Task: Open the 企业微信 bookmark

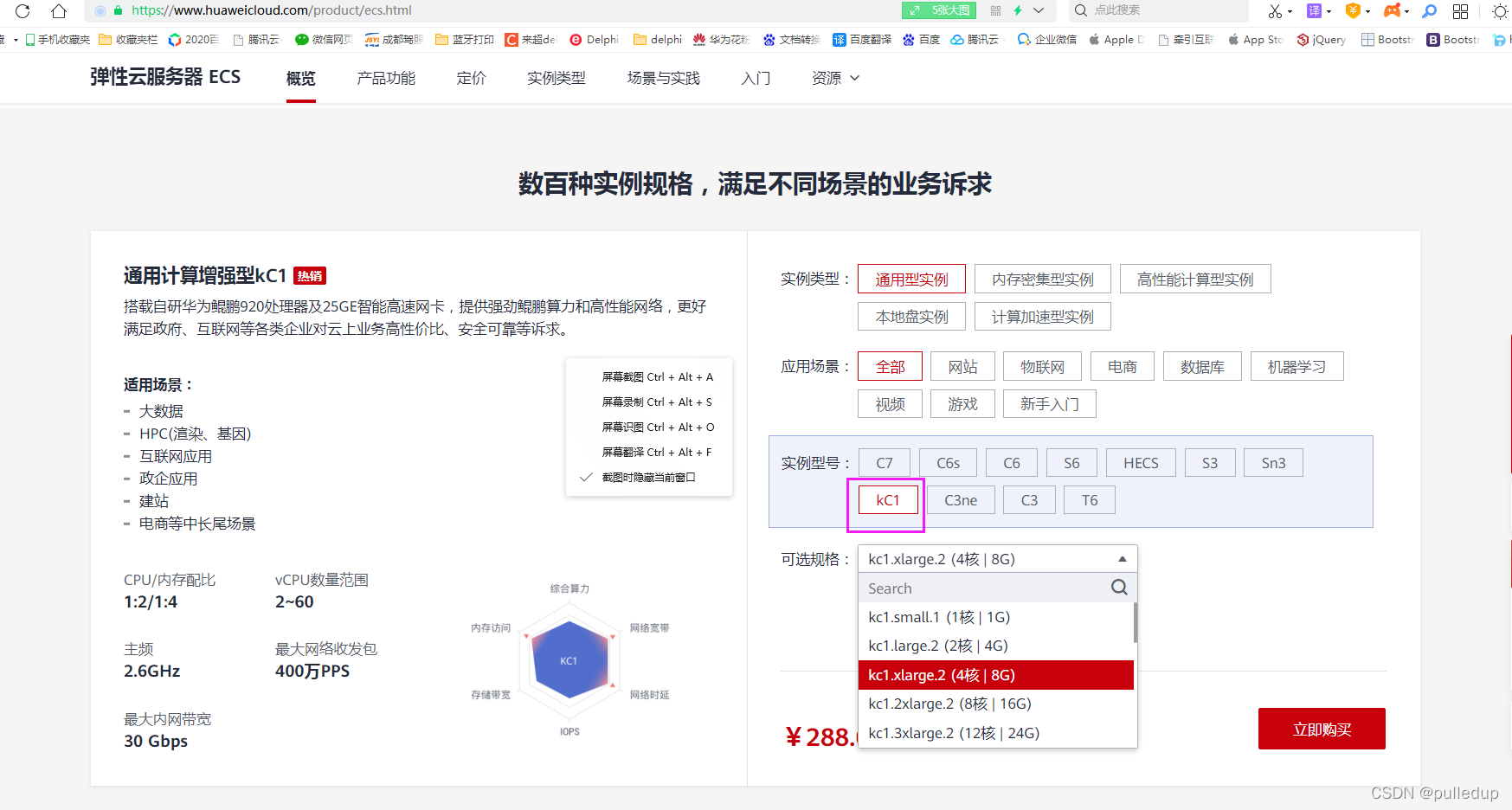Action: tap(1047, 40)
